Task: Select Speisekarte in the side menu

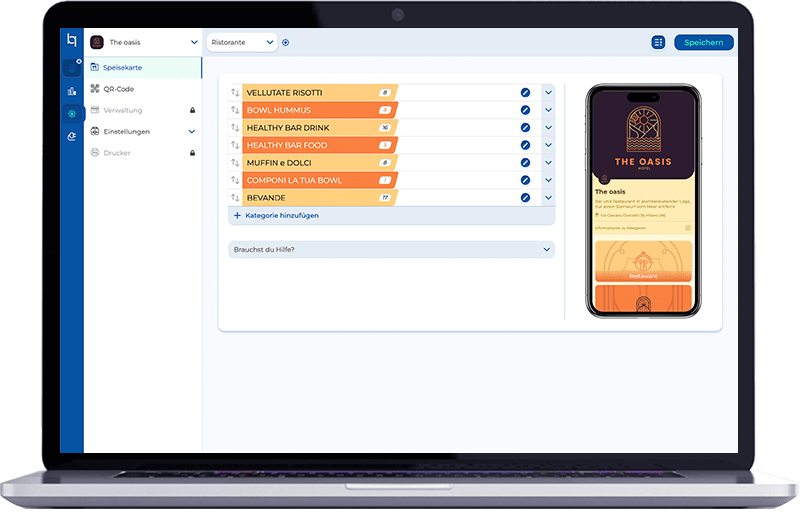Action: tap(125, 68)
